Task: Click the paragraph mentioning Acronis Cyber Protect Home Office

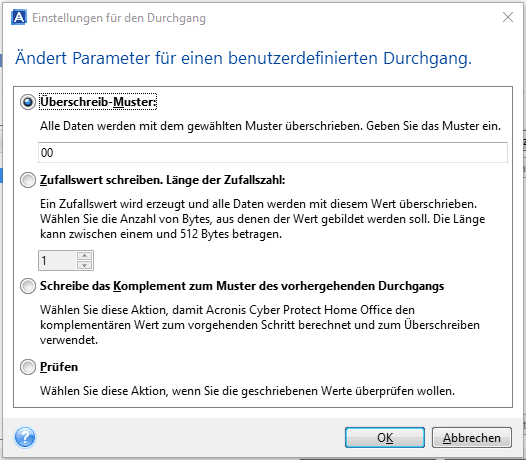Action: click(260, 325)
